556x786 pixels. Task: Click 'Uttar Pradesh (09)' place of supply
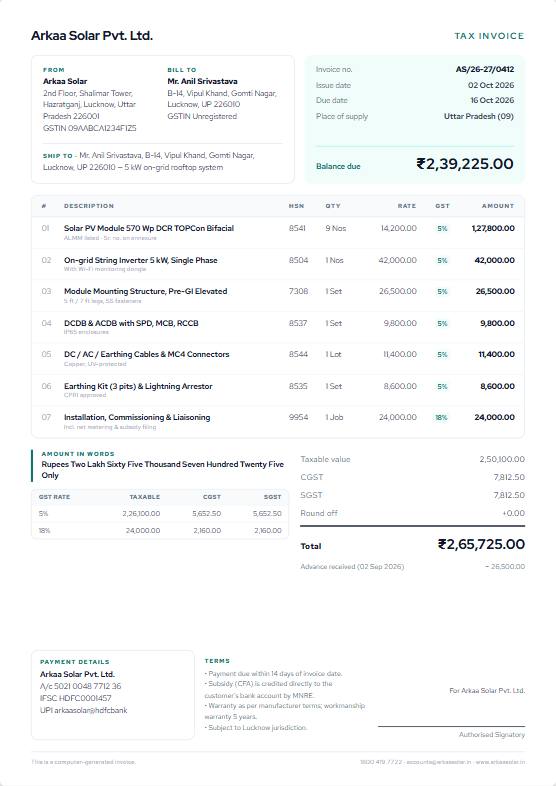click(x=479, y=116)
